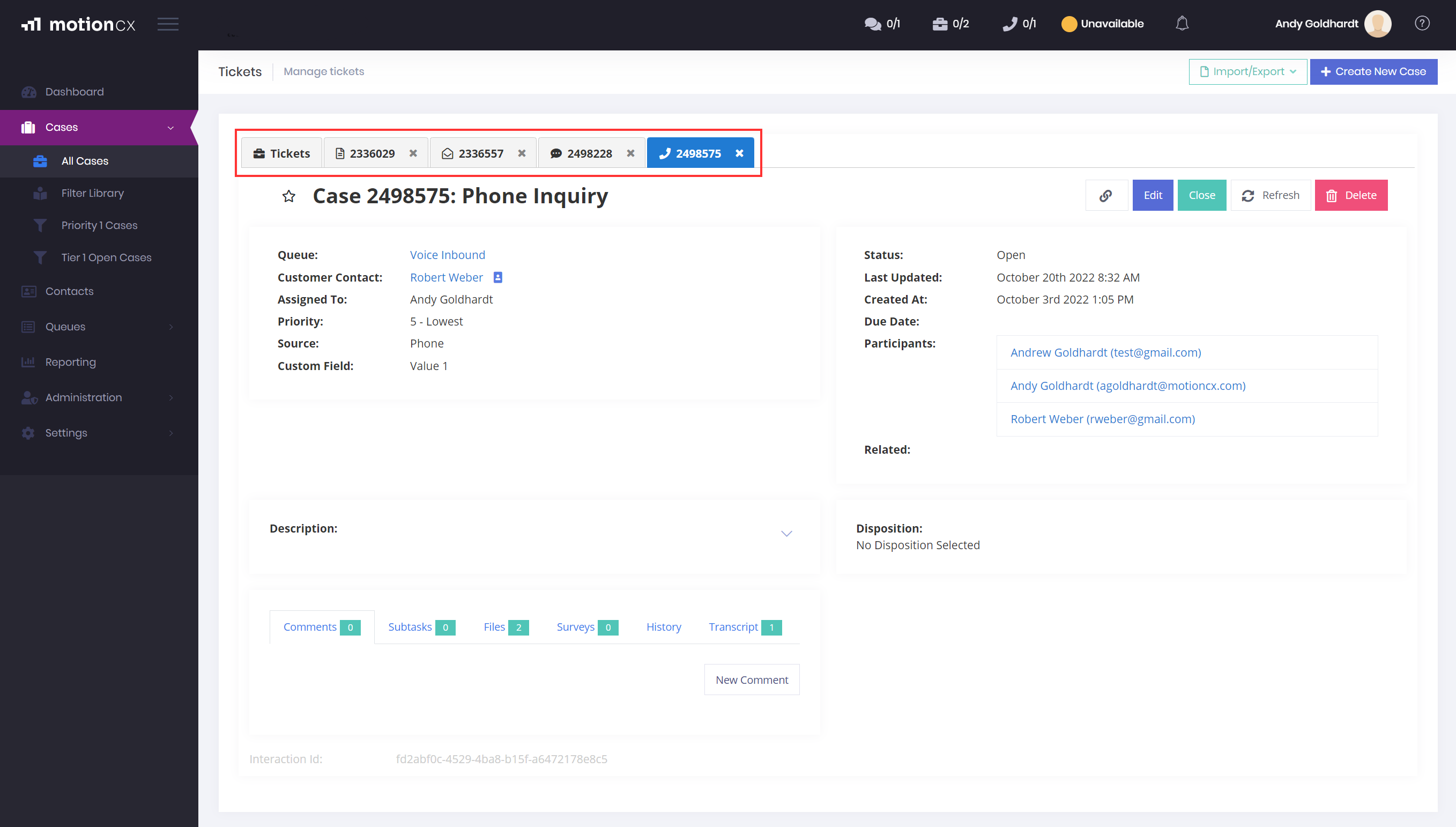The height and width of the screenshot is (827, 1456).
Task: Click the '5 - Lowest' priority value
Action: [x=436, y=321]
